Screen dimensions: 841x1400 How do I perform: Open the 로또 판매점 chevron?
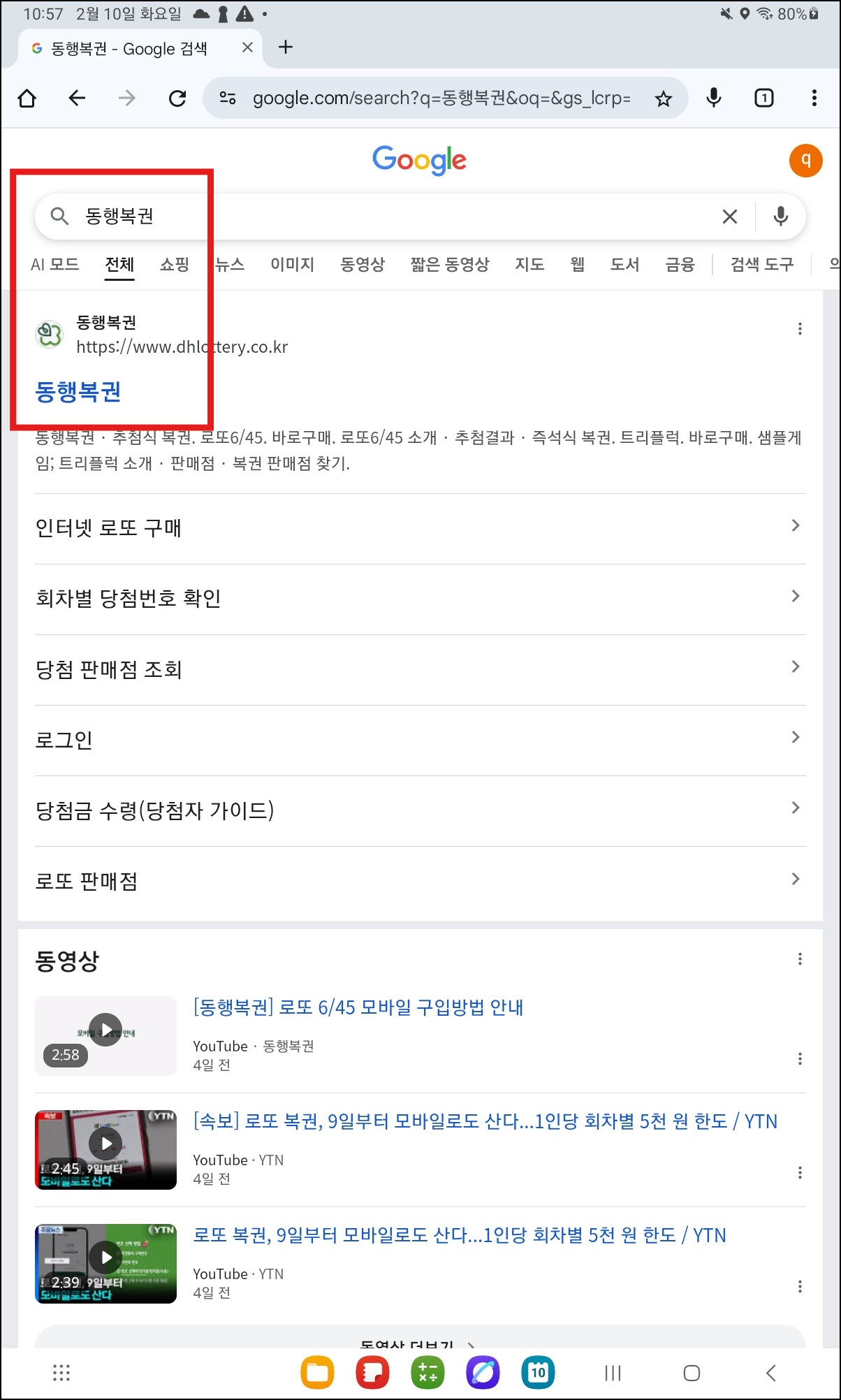click(x=796, y=878)
